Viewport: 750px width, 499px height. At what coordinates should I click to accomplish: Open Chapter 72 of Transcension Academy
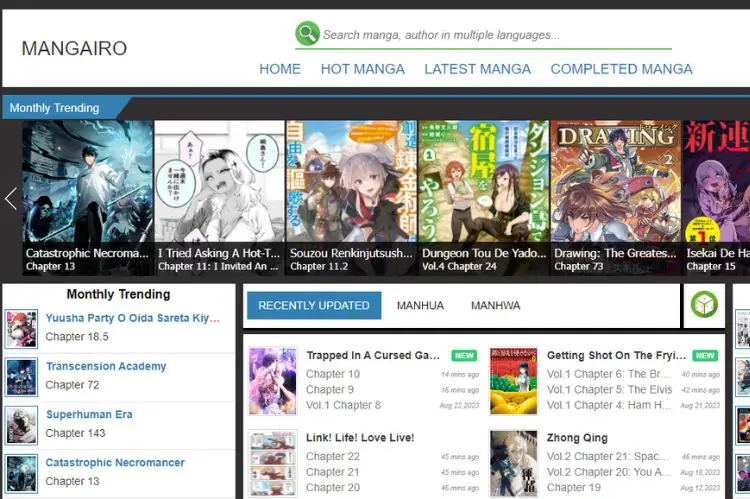click(72, 385)
